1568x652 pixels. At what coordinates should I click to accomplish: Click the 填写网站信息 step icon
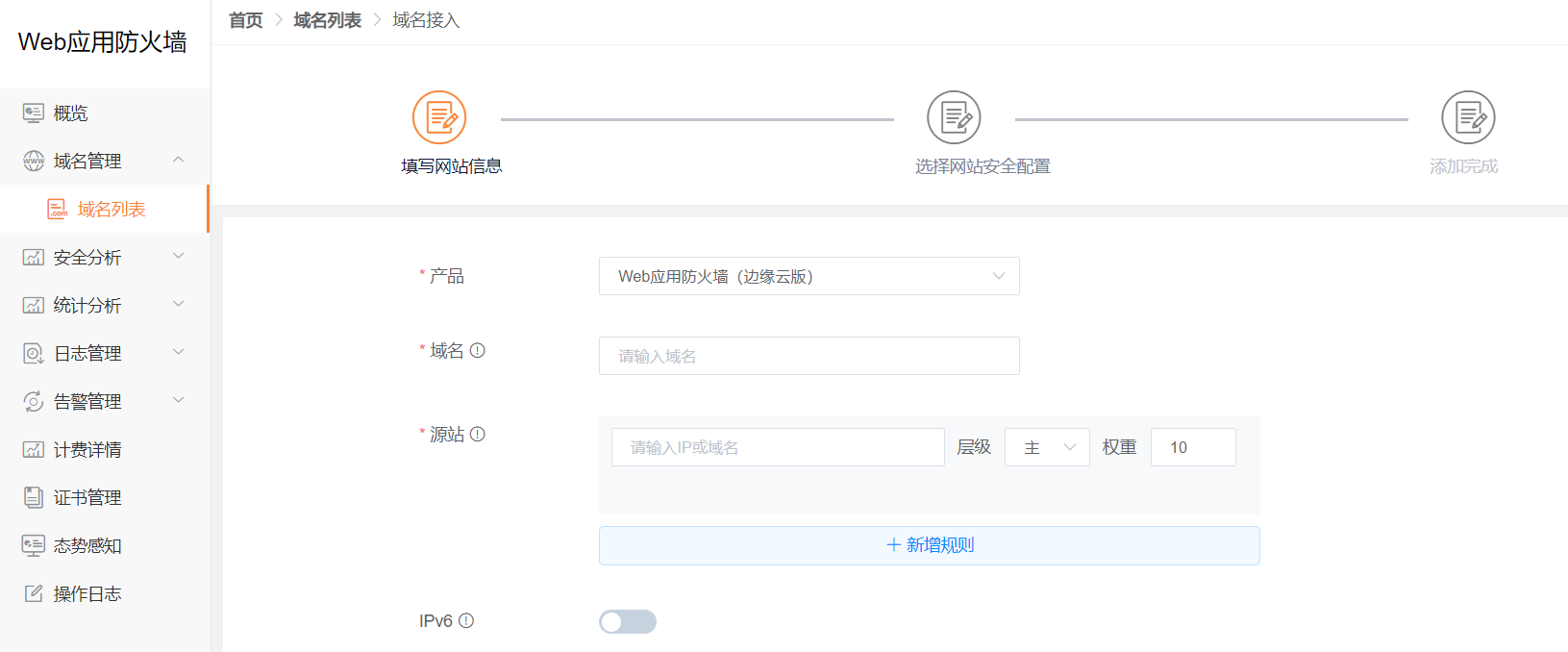439,117
